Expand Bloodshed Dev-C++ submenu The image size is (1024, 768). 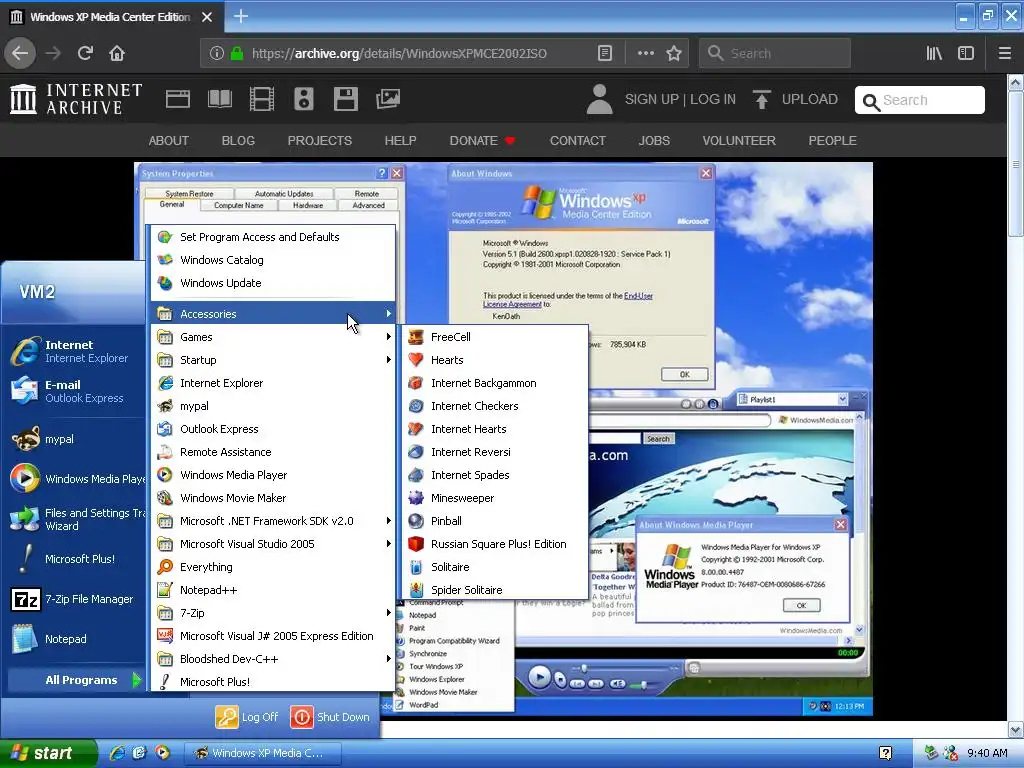point(274,659)
